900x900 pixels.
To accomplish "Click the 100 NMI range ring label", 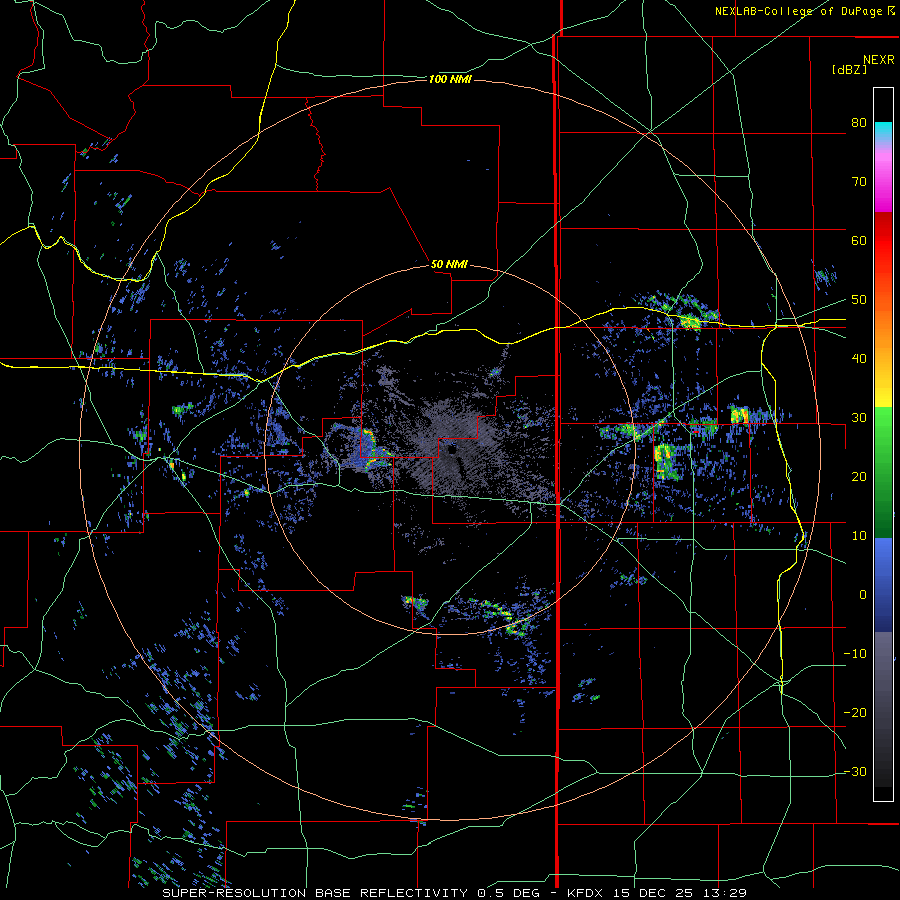I will pyautogui.click(x=450, y=79).
